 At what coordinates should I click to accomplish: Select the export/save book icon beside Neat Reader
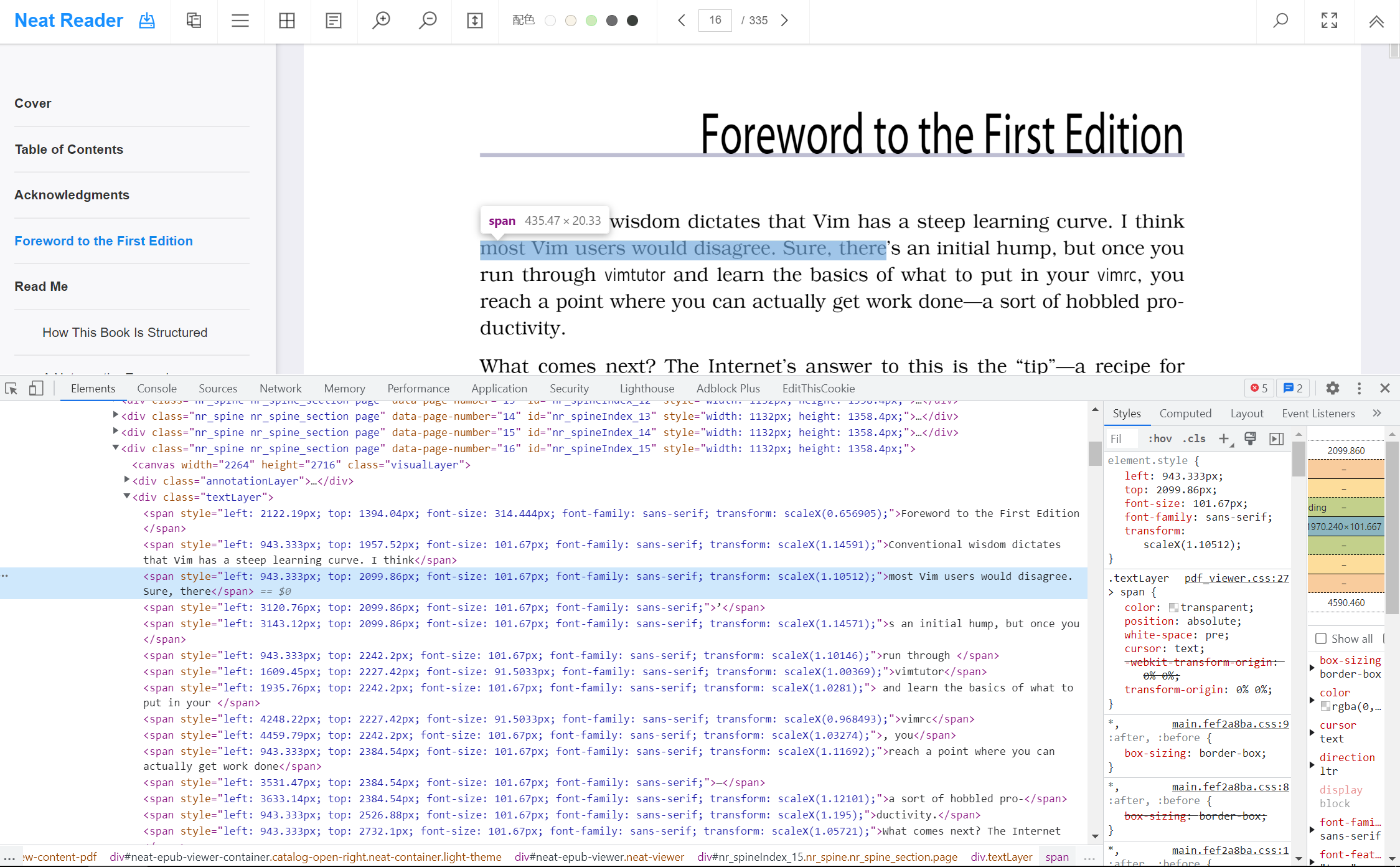coord(147,21)
